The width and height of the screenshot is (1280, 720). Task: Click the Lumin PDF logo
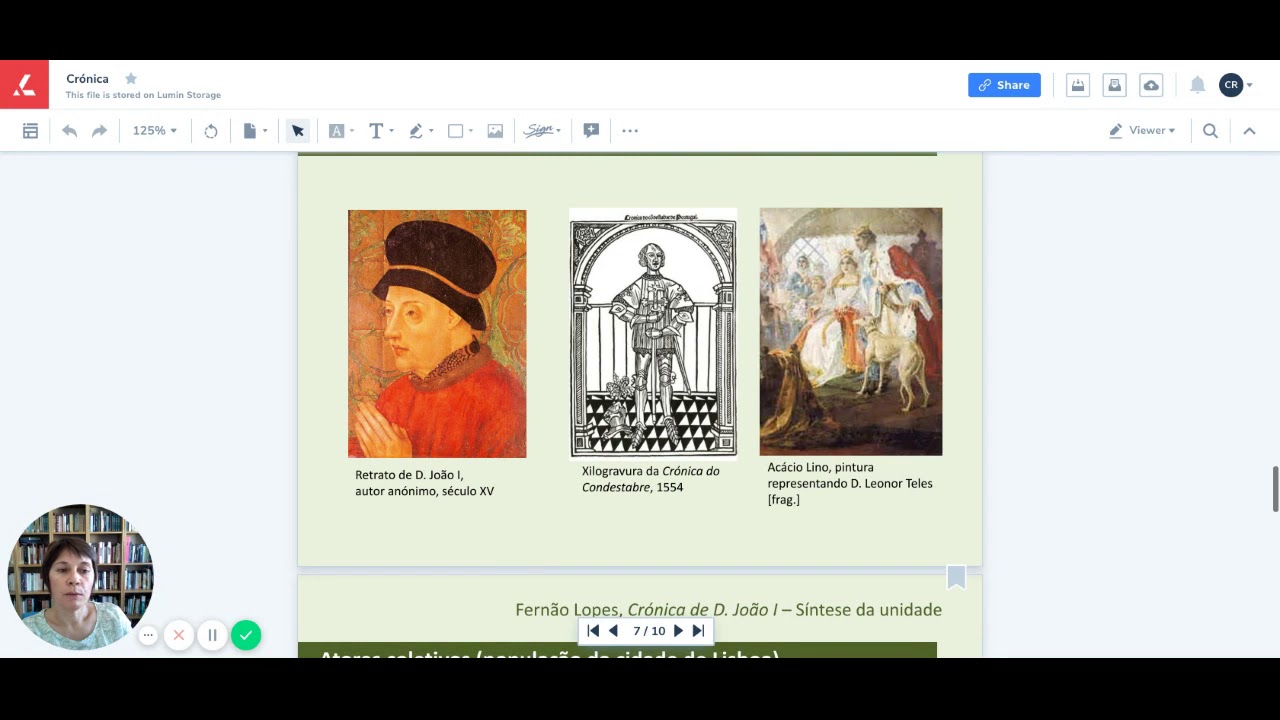tap(24, 85)
